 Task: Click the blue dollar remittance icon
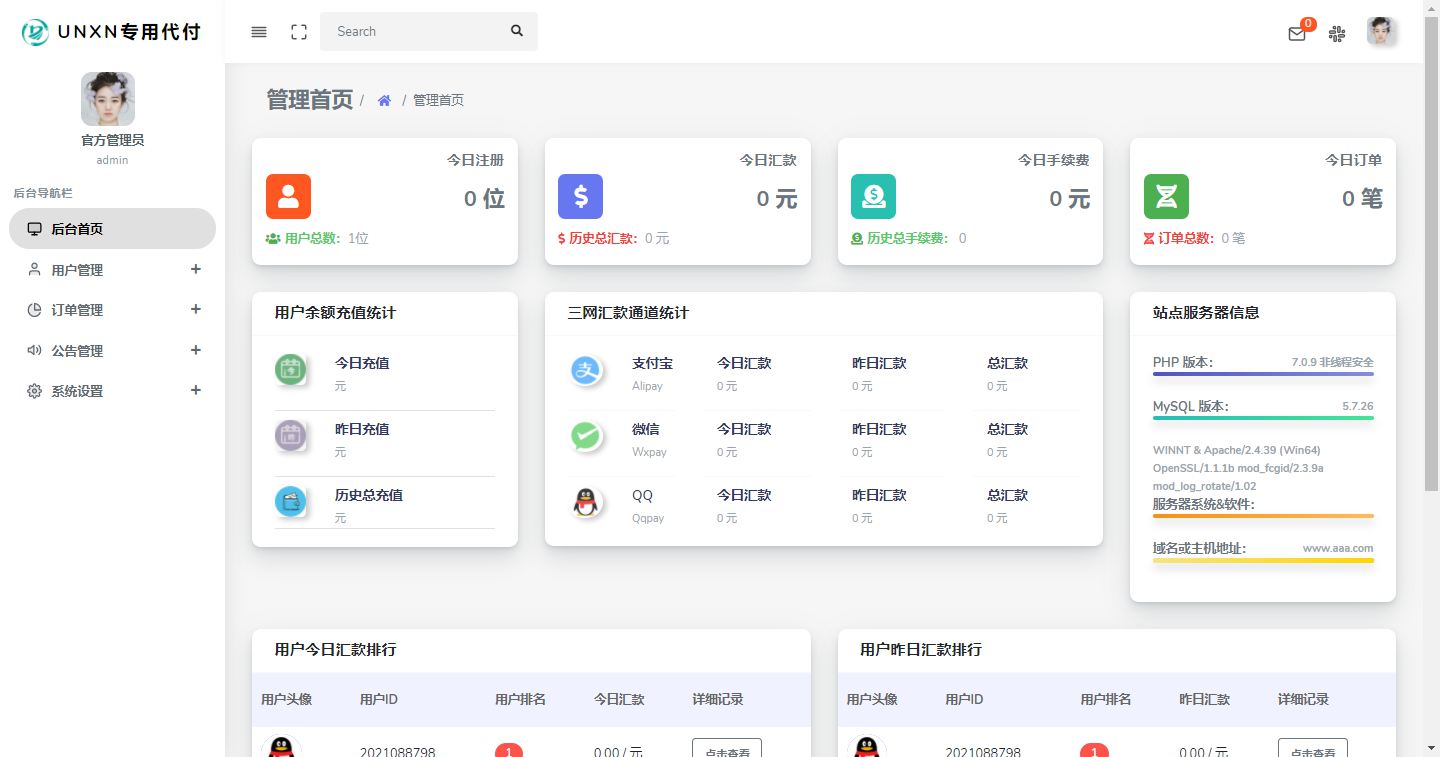pyautogui.click(x=580, y=196)
